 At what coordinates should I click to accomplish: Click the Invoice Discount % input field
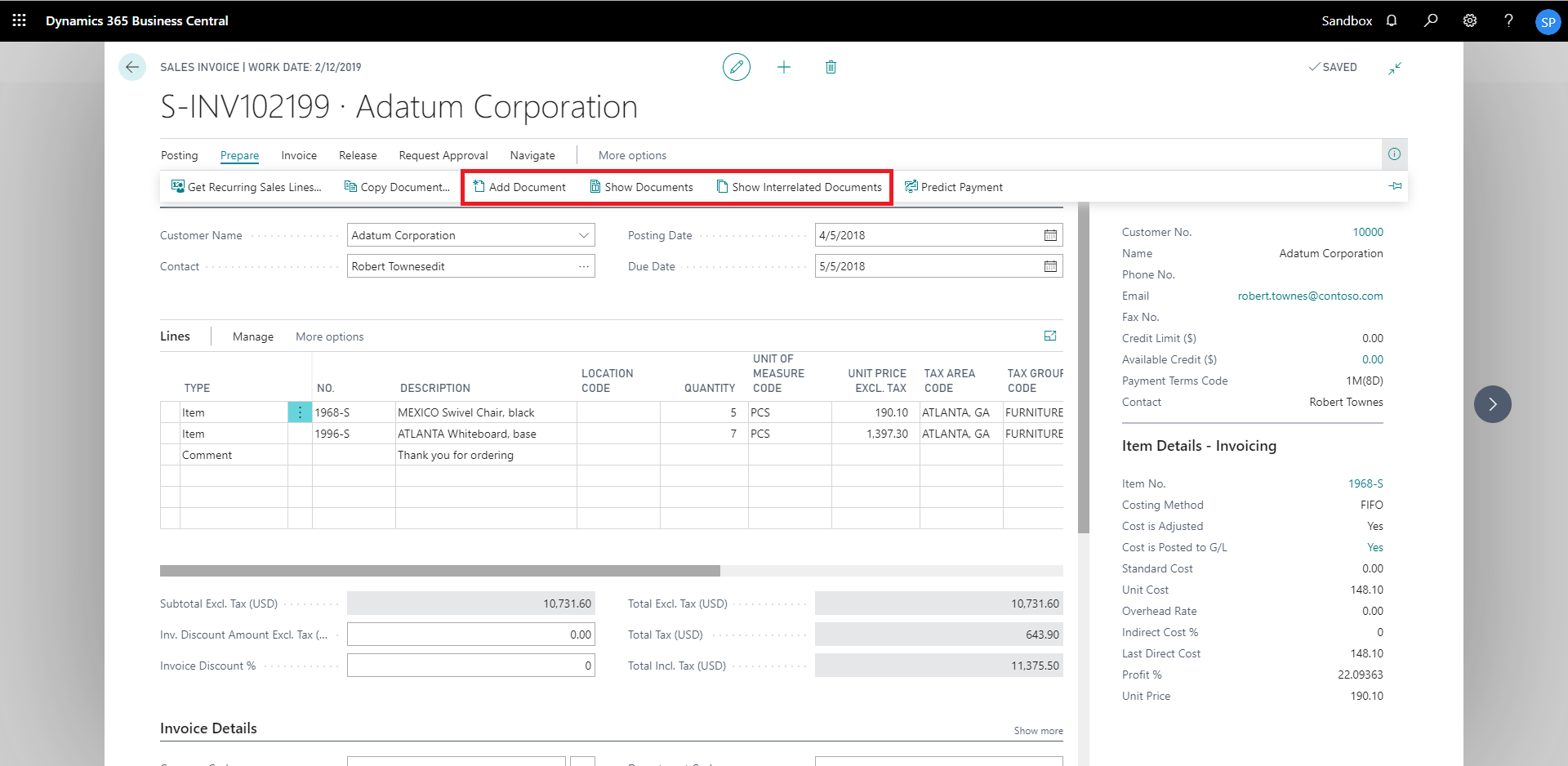pyautogui.click(x=470, y=666)
